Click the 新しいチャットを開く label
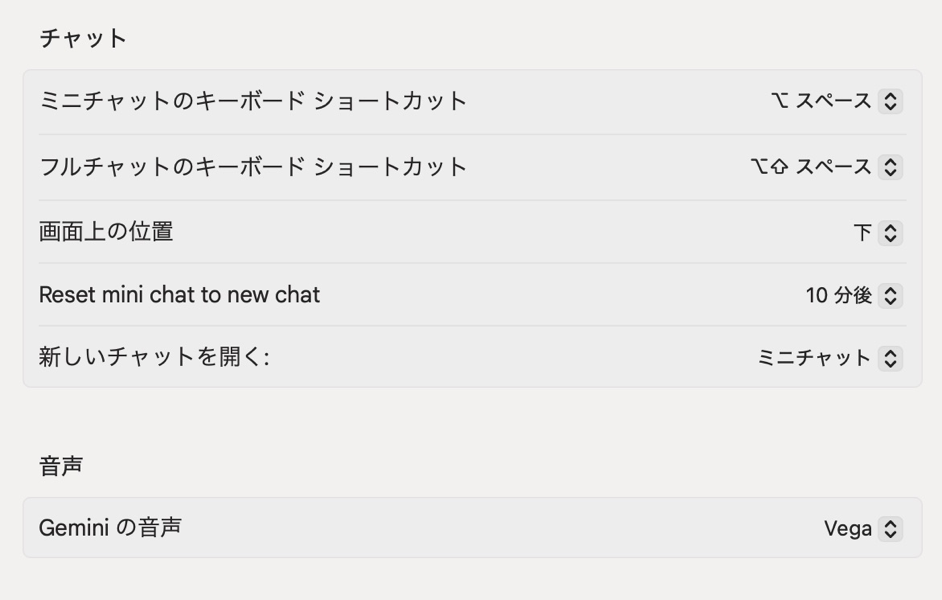Screen dimensions: 942x600 point(154,357)
